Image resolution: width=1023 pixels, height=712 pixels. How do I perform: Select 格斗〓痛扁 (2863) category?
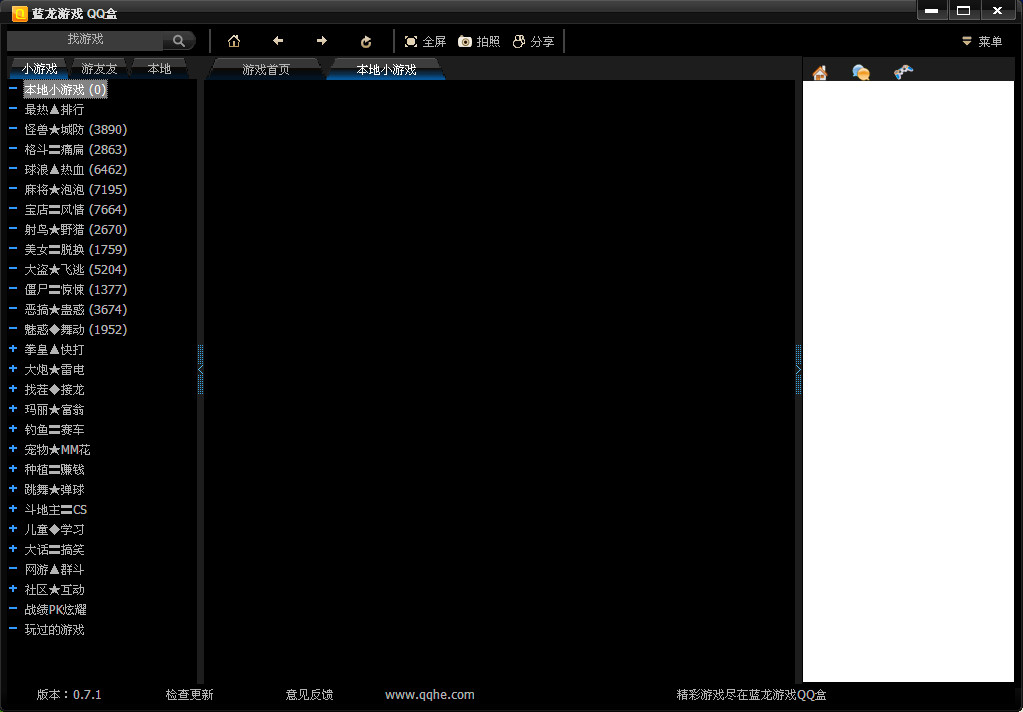76,149
